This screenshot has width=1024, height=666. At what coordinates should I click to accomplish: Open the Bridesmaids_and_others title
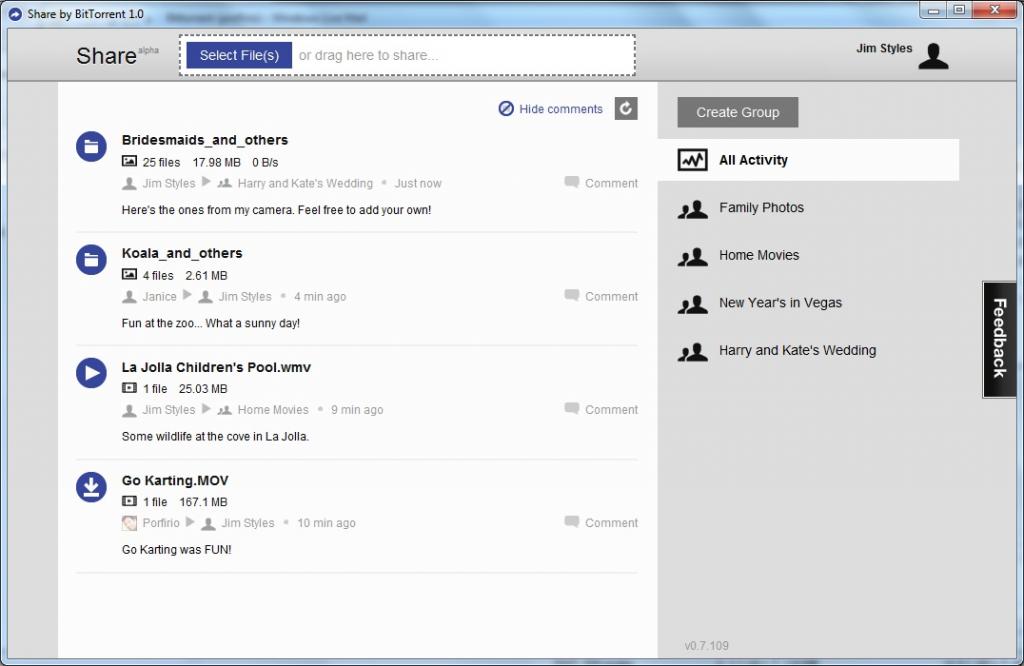(x=204, y=140)
